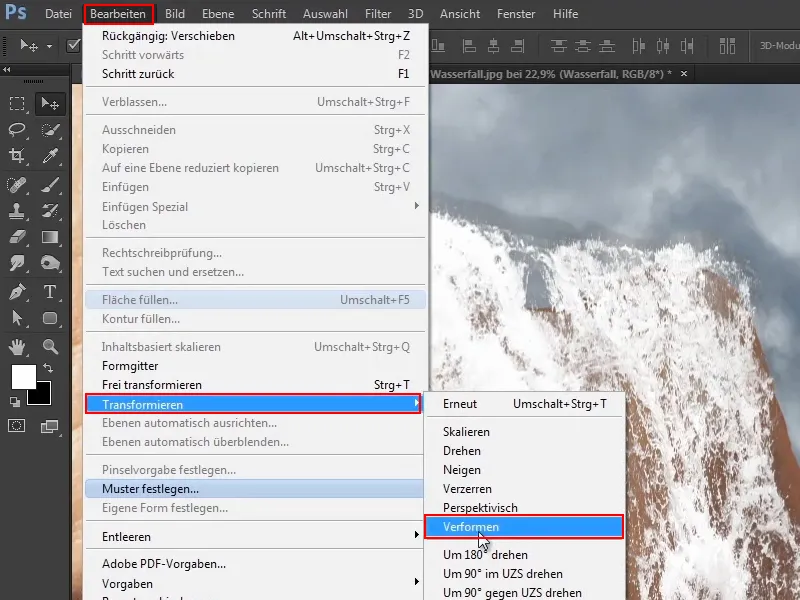
Task: Select the Pen tool
Action: click(x=17, y=292)
